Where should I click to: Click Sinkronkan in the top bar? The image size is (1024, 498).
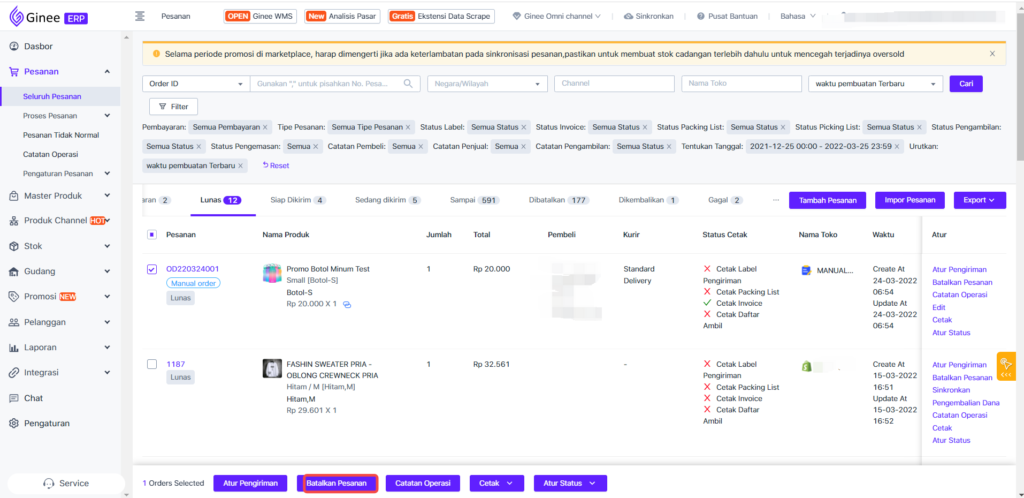pos(648,16)
